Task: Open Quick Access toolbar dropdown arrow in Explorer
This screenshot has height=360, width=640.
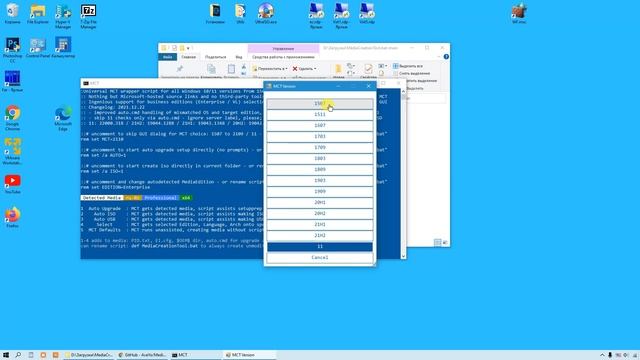Action: [x=188, y=48]
